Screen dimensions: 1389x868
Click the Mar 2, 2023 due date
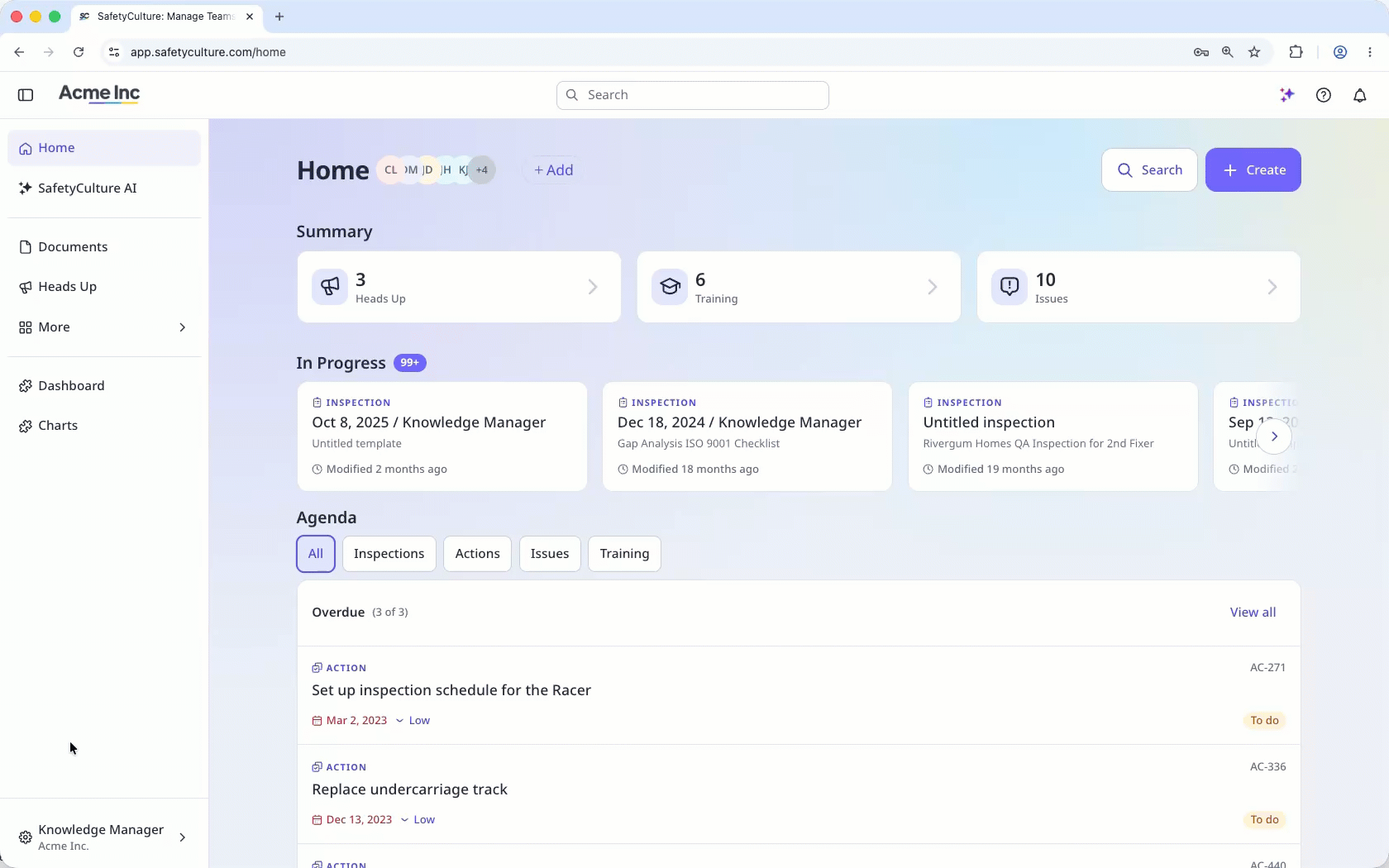click(350, 721)
